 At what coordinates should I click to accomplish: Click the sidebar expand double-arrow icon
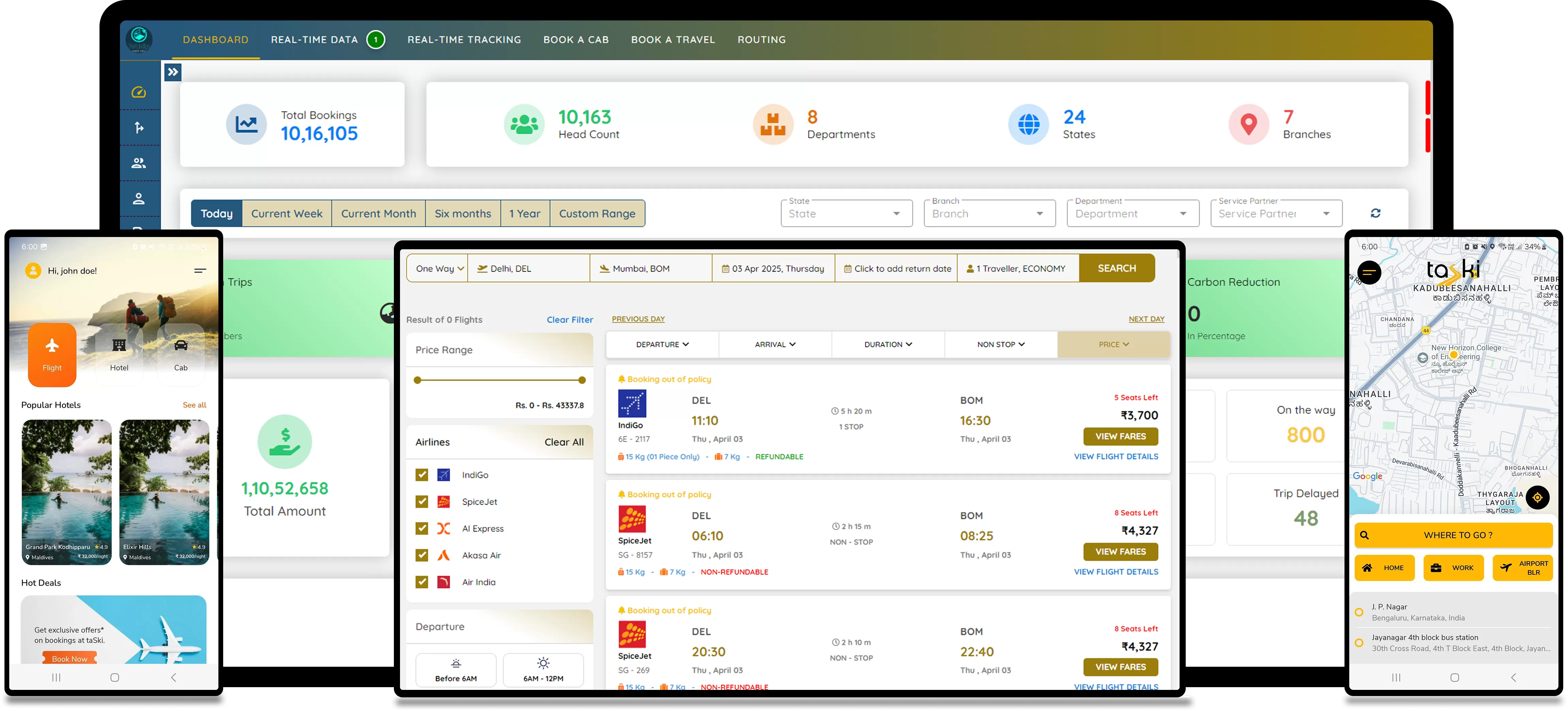173,73
